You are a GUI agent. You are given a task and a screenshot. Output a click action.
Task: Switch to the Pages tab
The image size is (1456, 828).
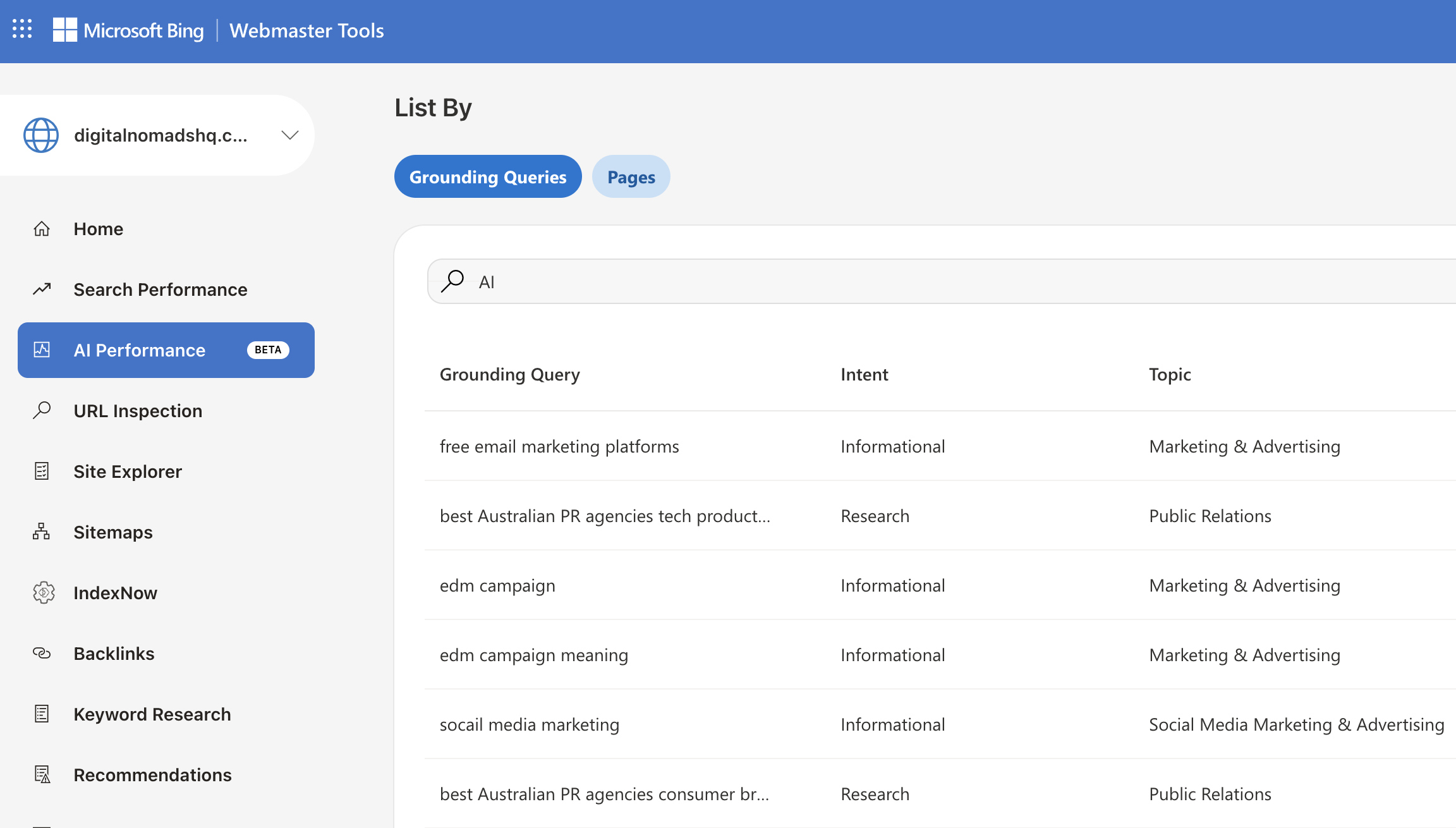(x=631, y=176)
